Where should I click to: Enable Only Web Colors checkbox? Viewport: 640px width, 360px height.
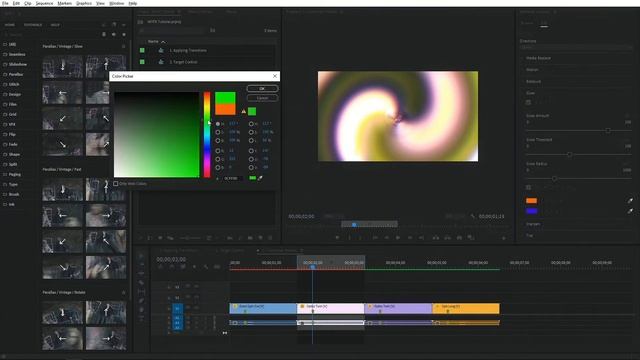(116, 184)
